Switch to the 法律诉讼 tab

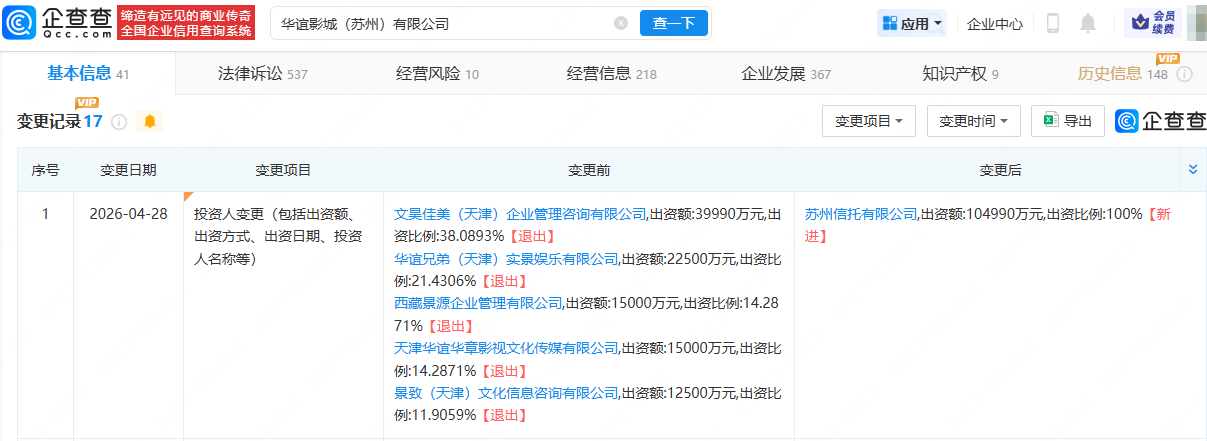coord(262,74)
